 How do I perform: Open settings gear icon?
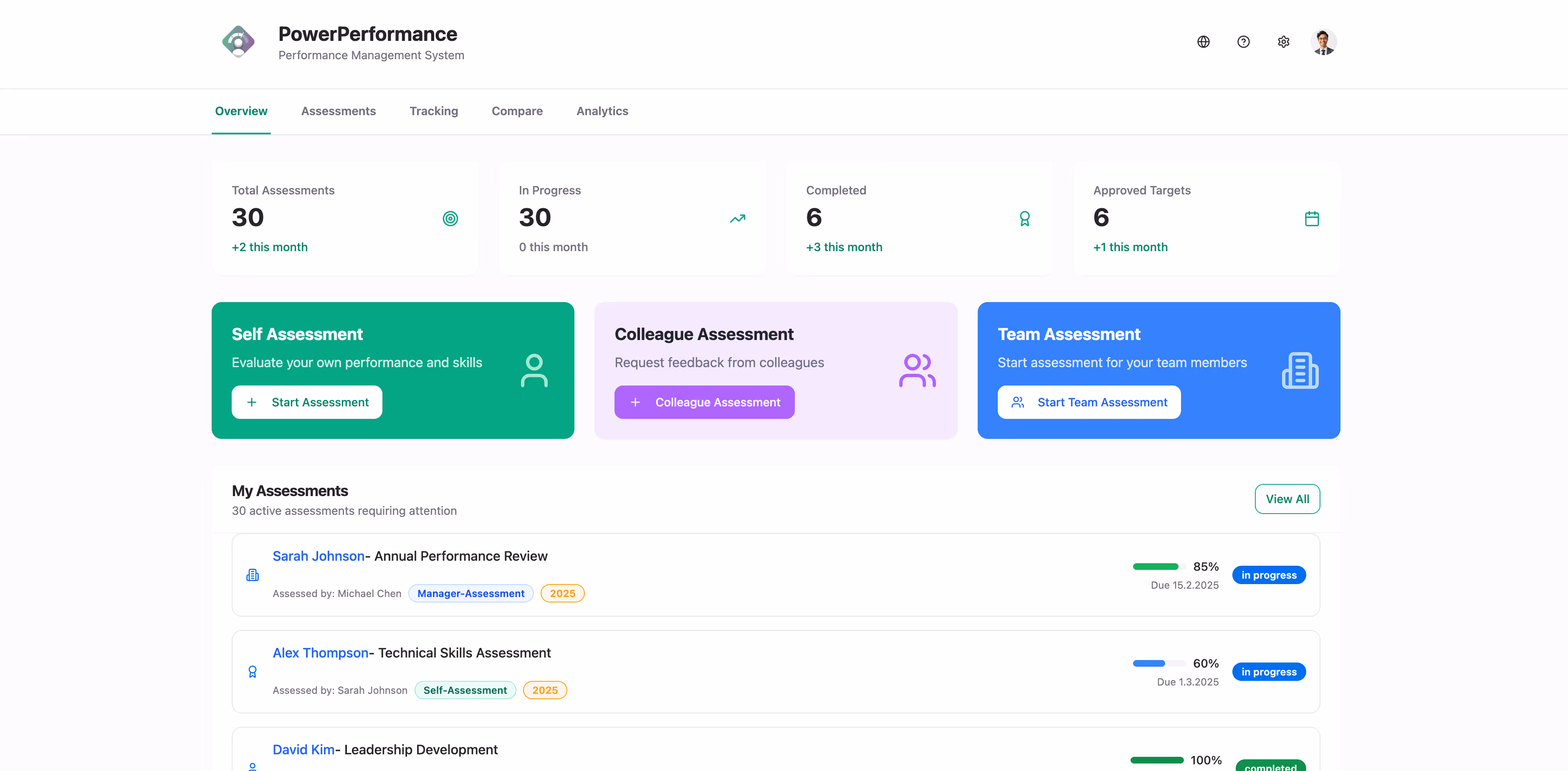click(x=1283, y=42)
